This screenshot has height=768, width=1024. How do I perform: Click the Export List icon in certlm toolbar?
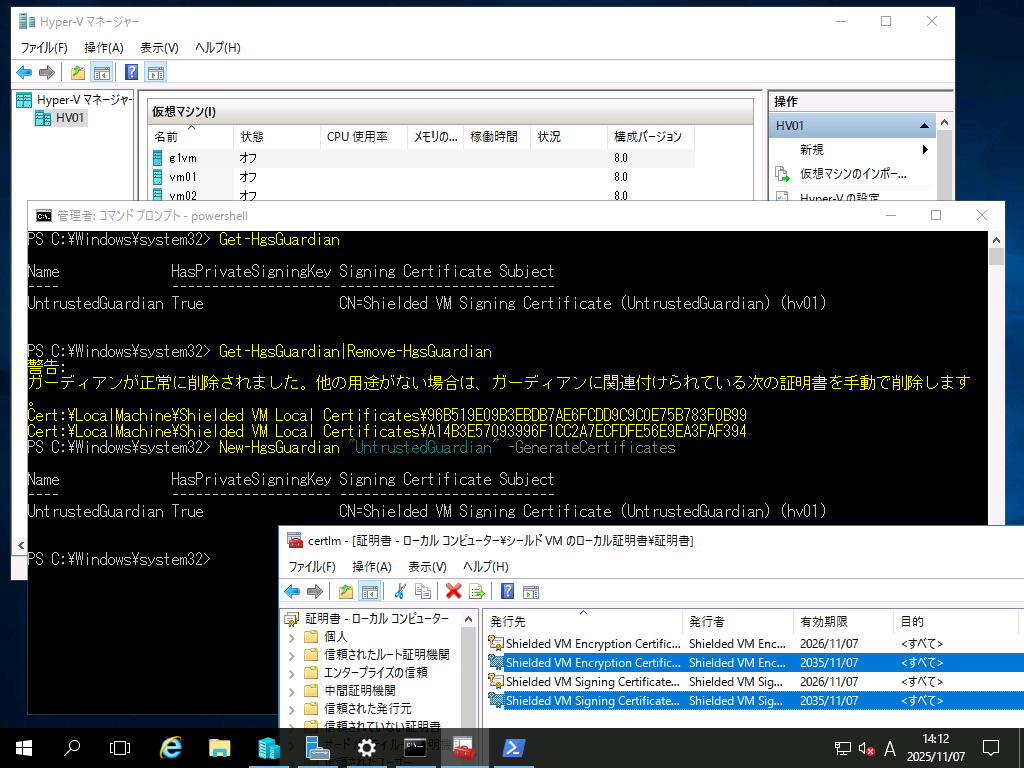pos(475,590)
